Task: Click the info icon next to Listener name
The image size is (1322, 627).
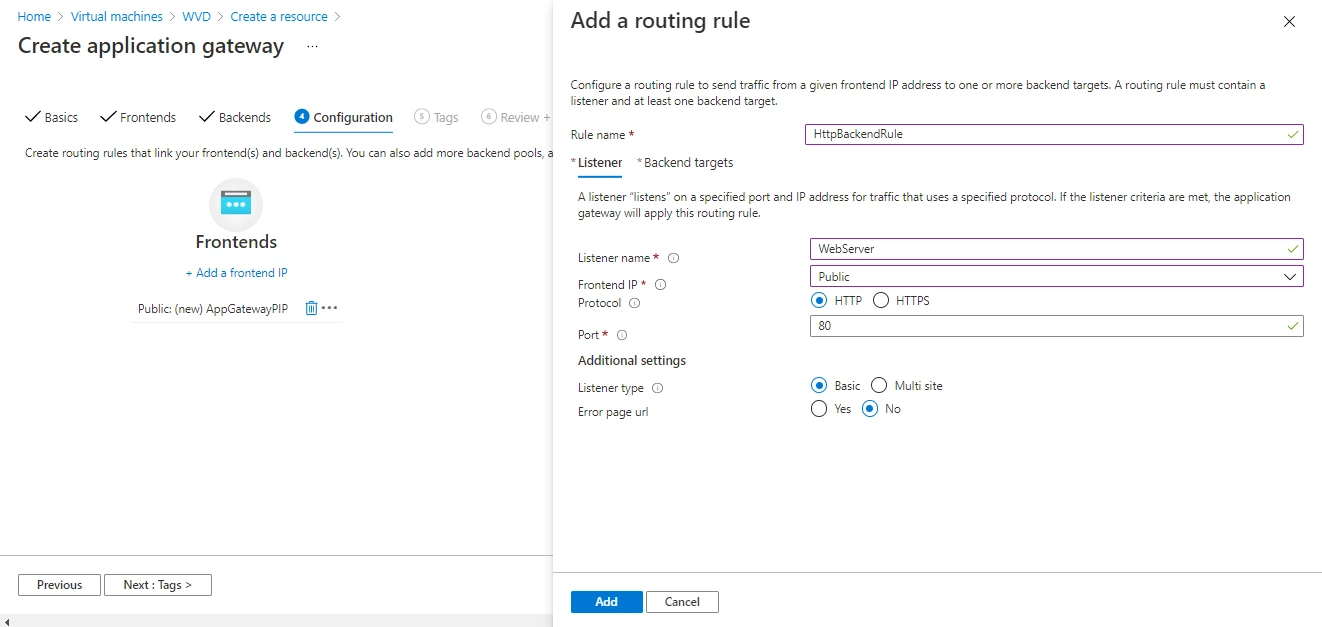Action: [673, 258]
